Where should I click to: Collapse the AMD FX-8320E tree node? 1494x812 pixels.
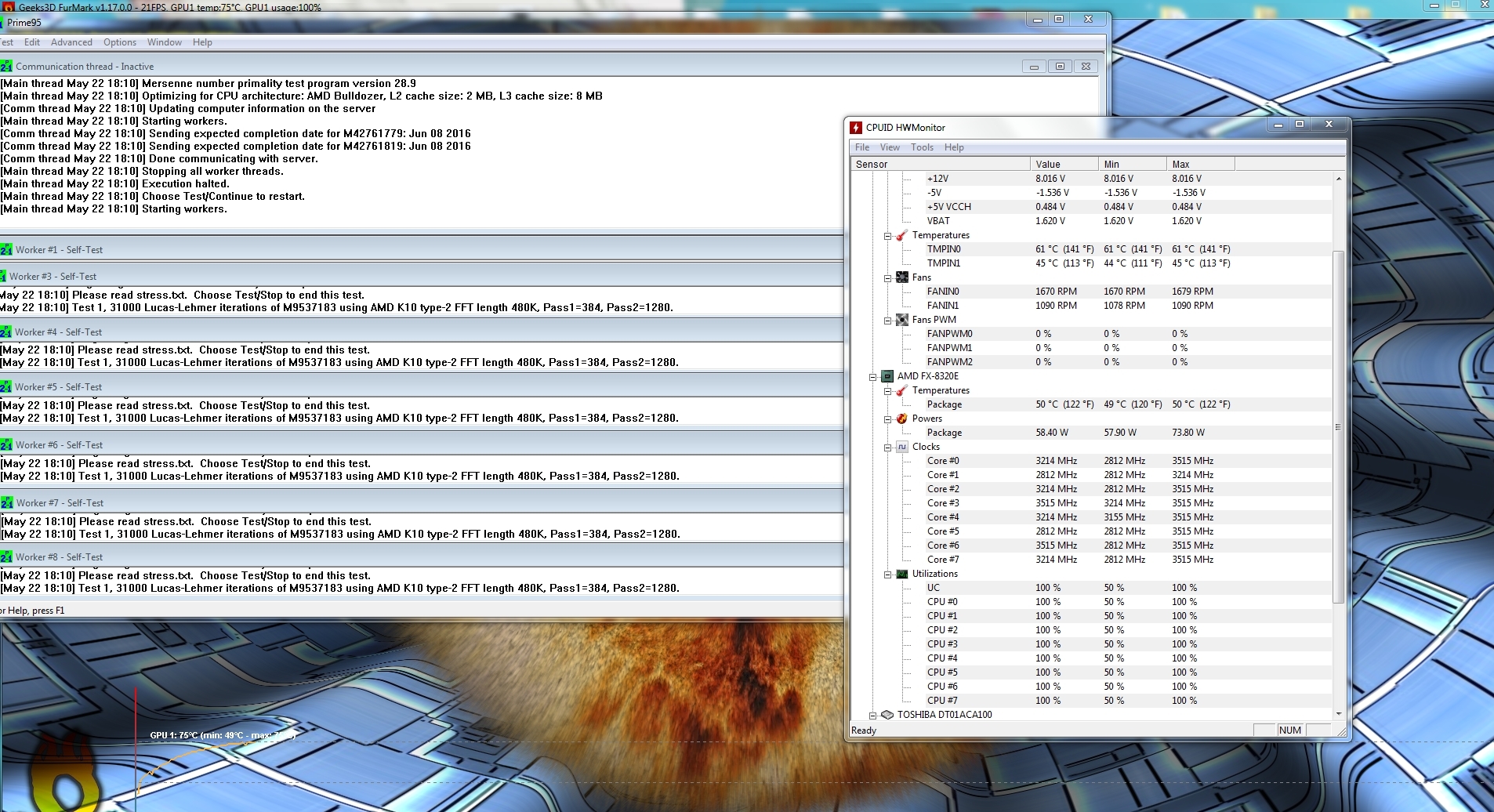point(873,377)
